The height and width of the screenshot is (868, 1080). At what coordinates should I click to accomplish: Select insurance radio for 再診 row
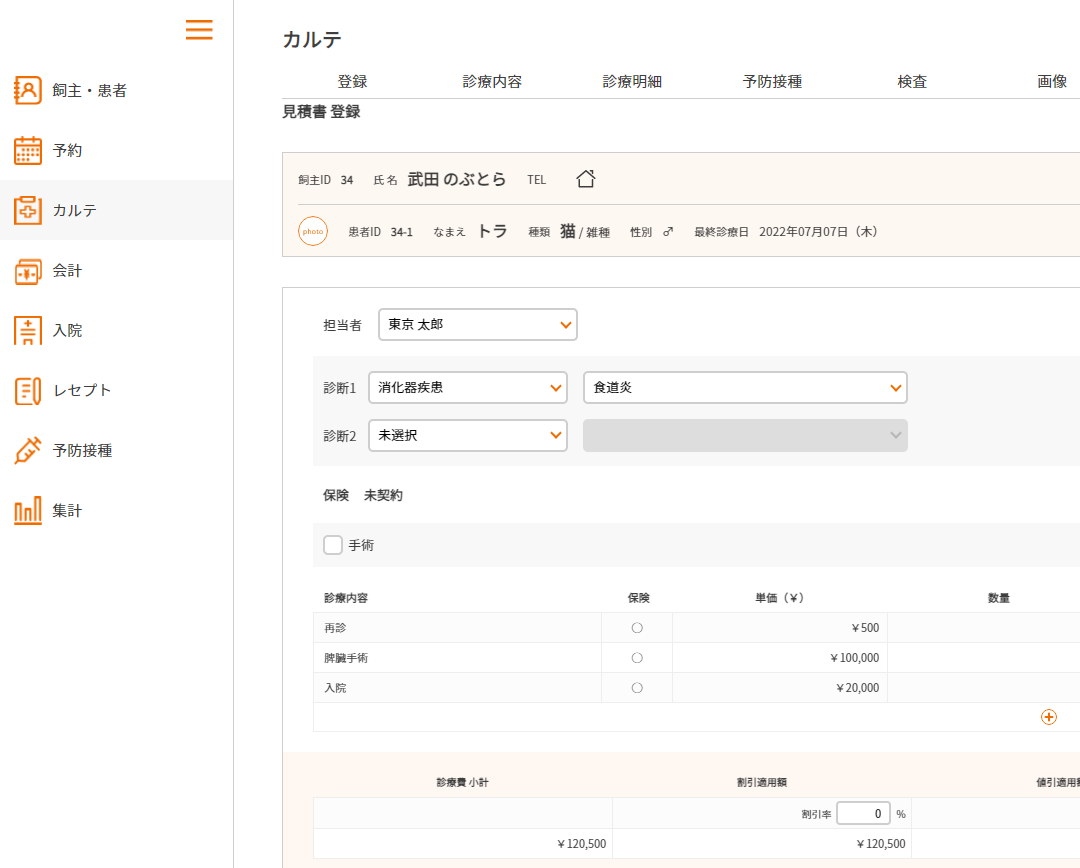pos(637,628)
